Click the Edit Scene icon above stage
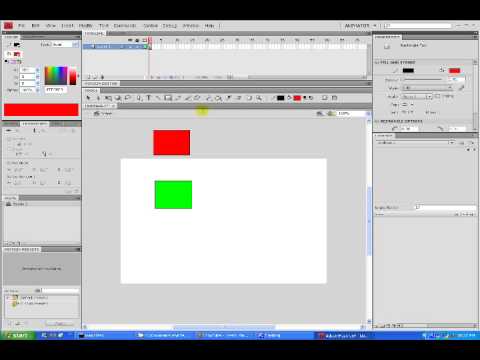This screenshot has width=480, height=360. [x=319, y=114]
